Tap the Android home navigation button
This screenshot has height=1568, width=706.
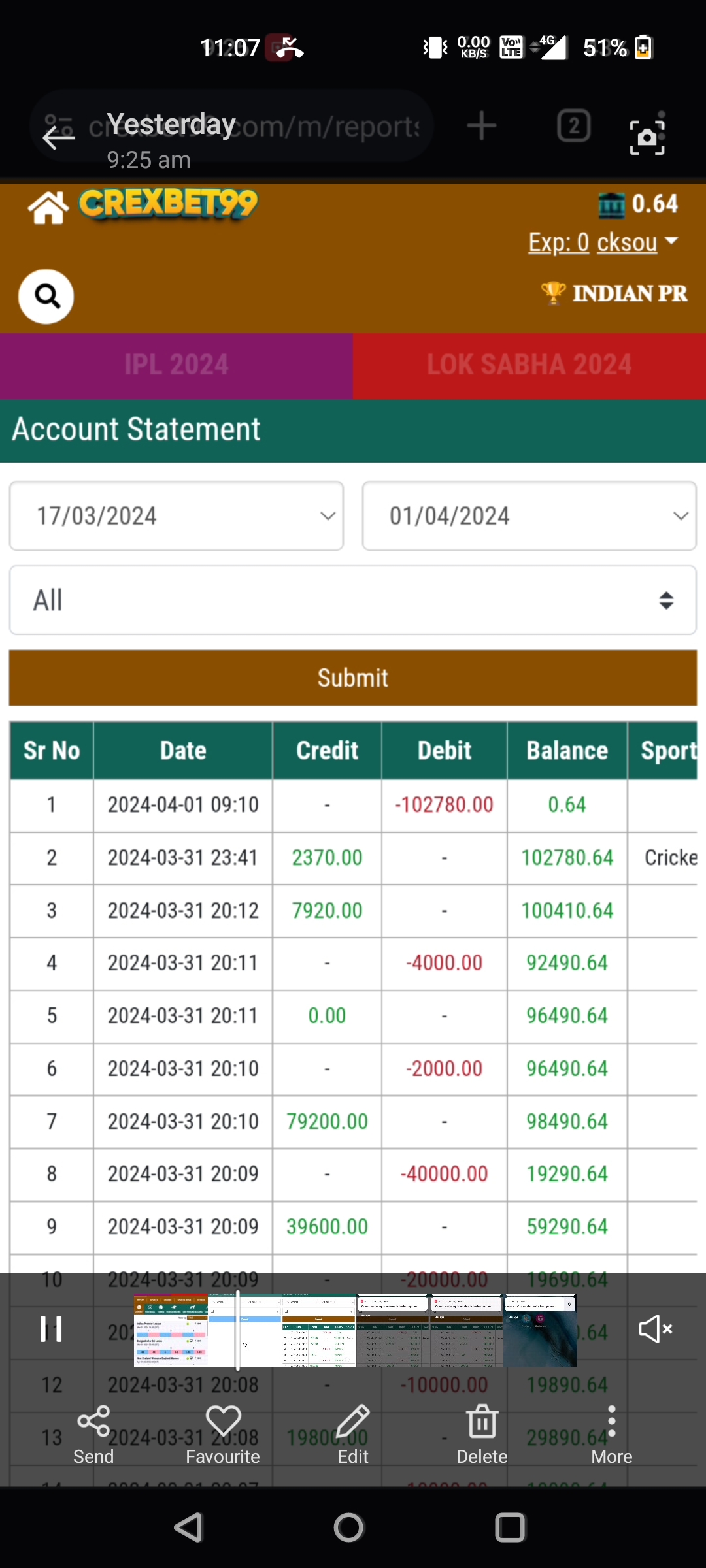point(348,1527)
